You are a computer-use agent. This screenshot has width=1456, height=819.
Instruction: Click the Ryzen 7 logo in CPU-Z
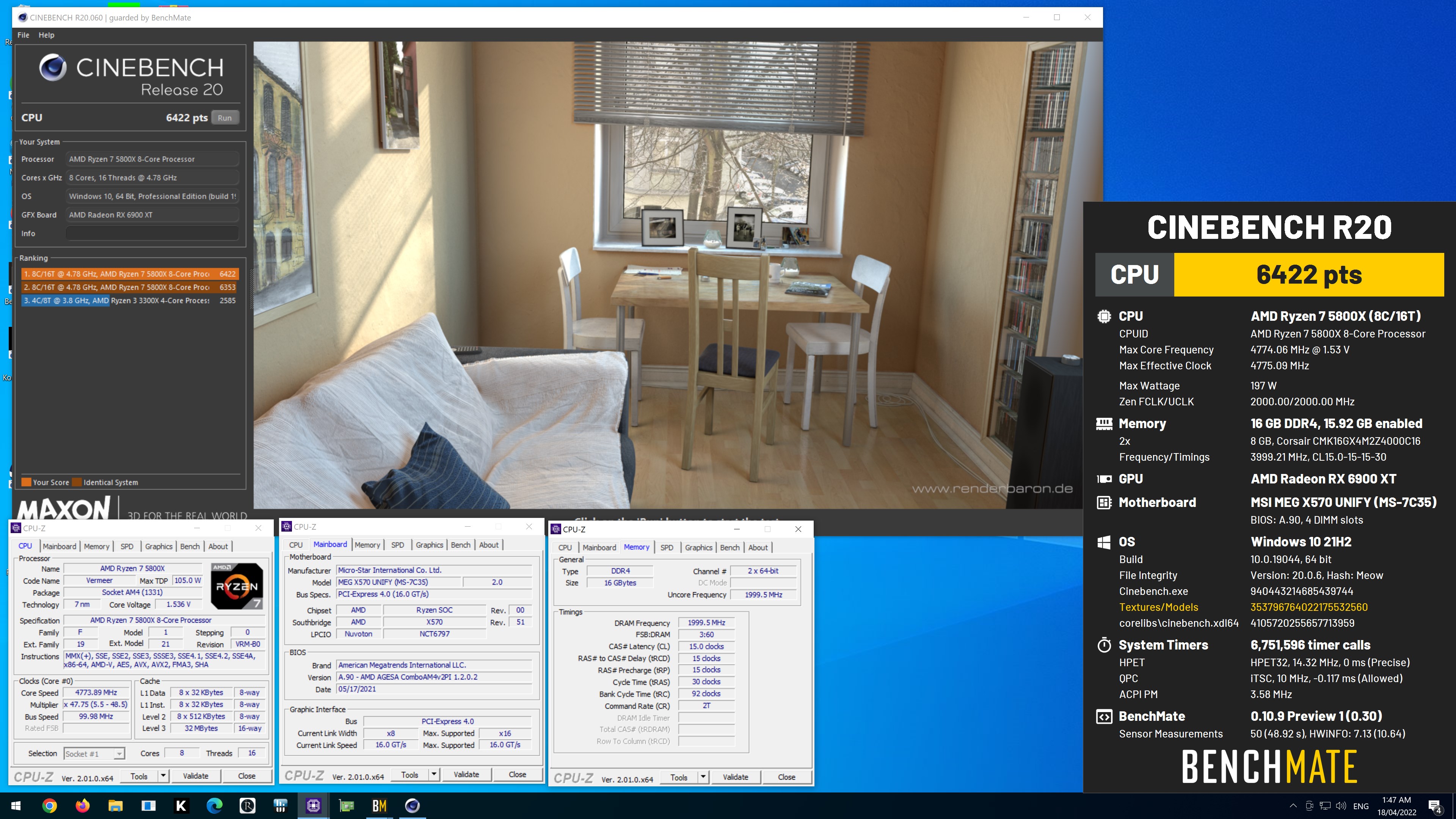point(237,585)
